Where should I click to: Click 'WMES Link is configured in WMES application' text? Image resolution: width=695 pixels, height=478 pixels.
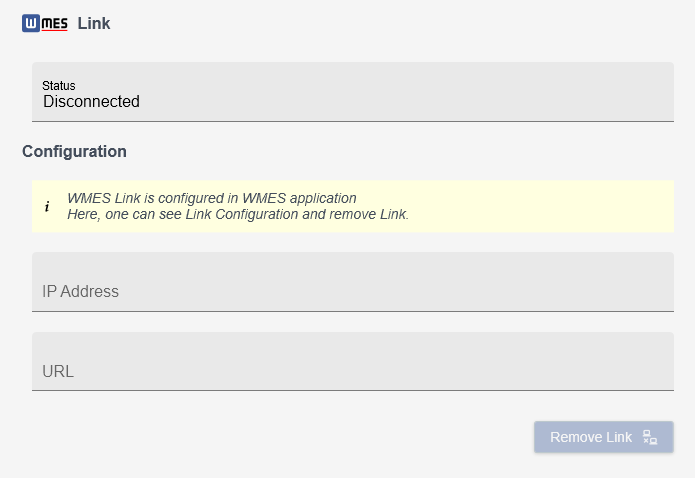click(x=211, y=198)
